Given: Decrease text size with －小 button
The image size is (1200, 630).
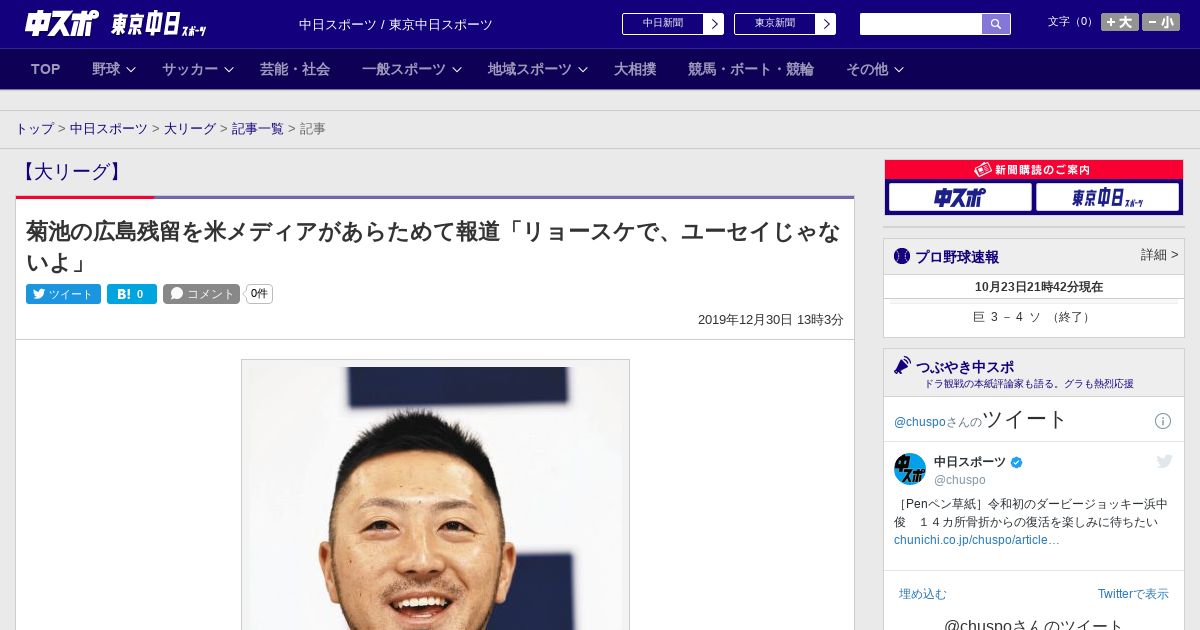Looking at the screenshot, I should point(1161,22).
